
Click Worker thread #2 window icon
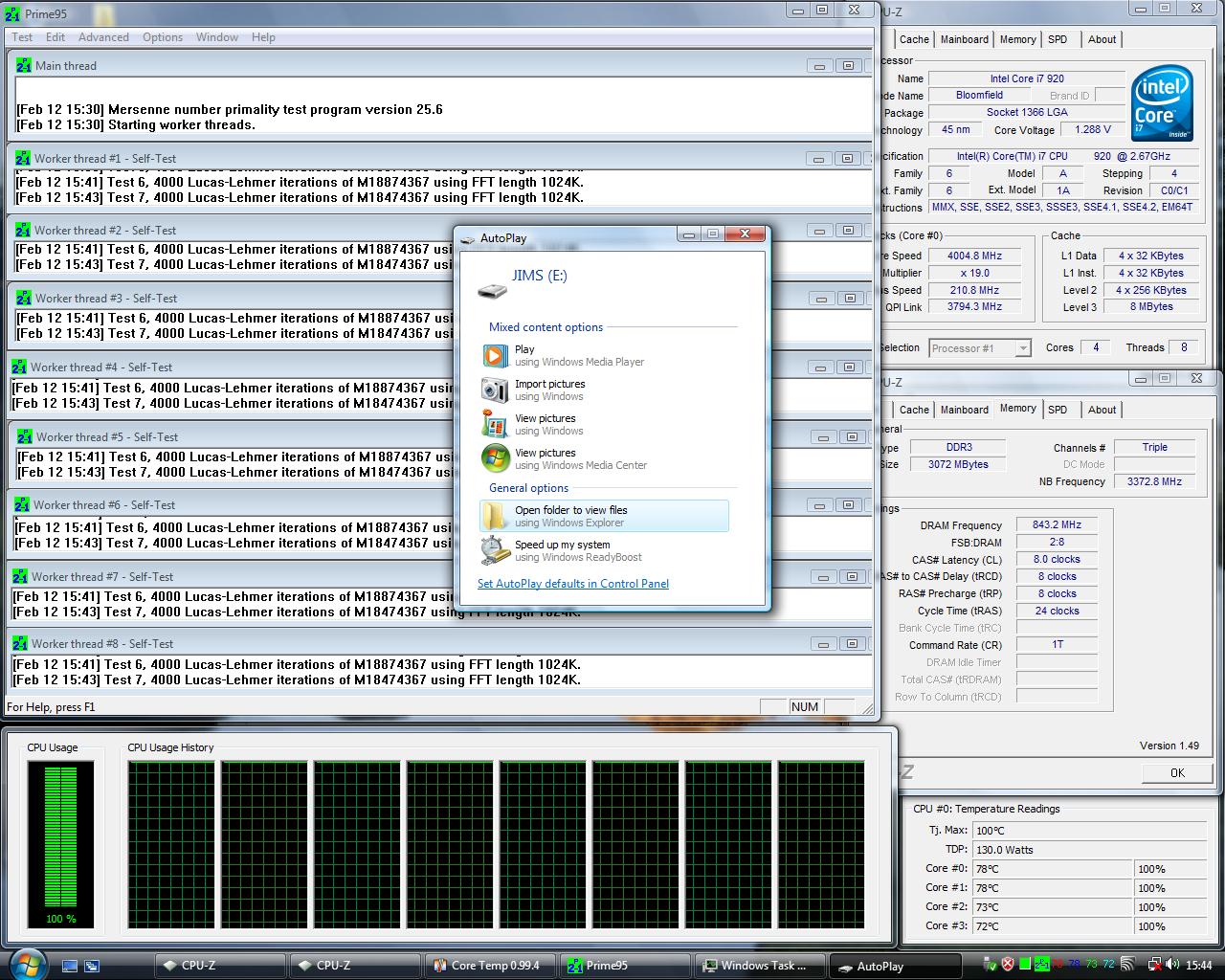[23, 230]
